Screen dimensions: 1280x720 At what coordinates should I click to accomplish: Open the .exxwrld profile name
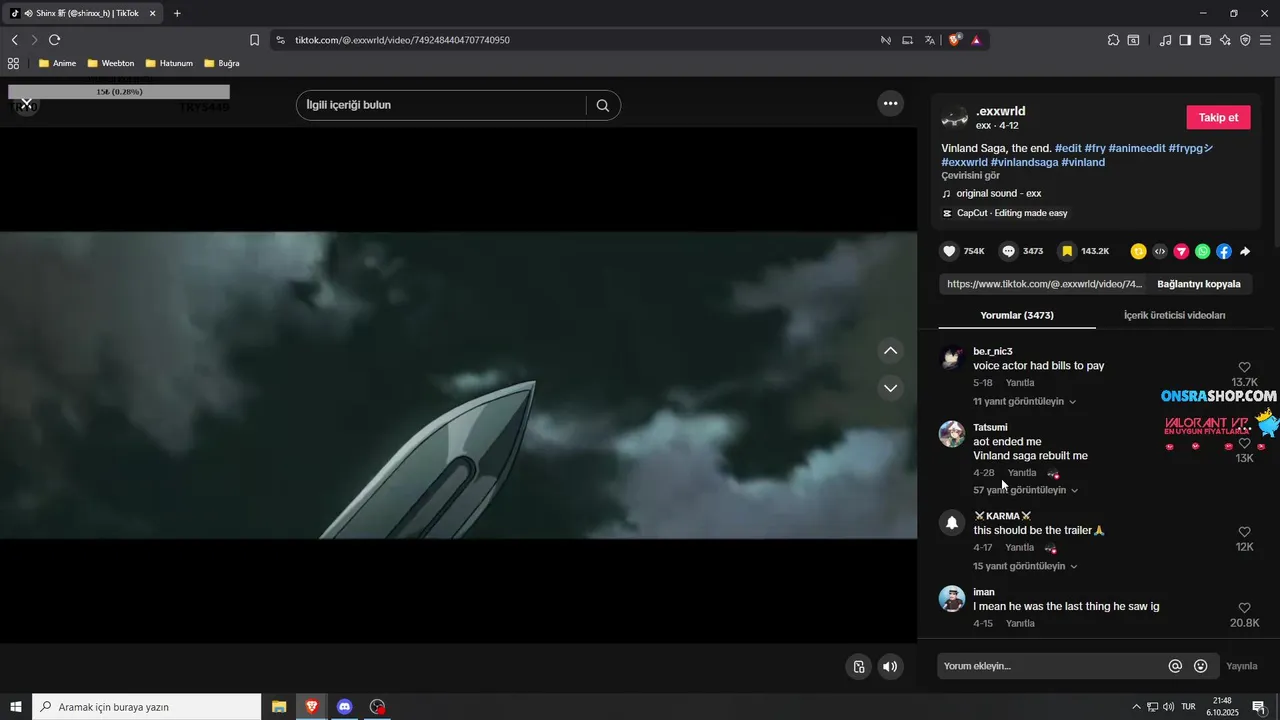pos(1000,111)
